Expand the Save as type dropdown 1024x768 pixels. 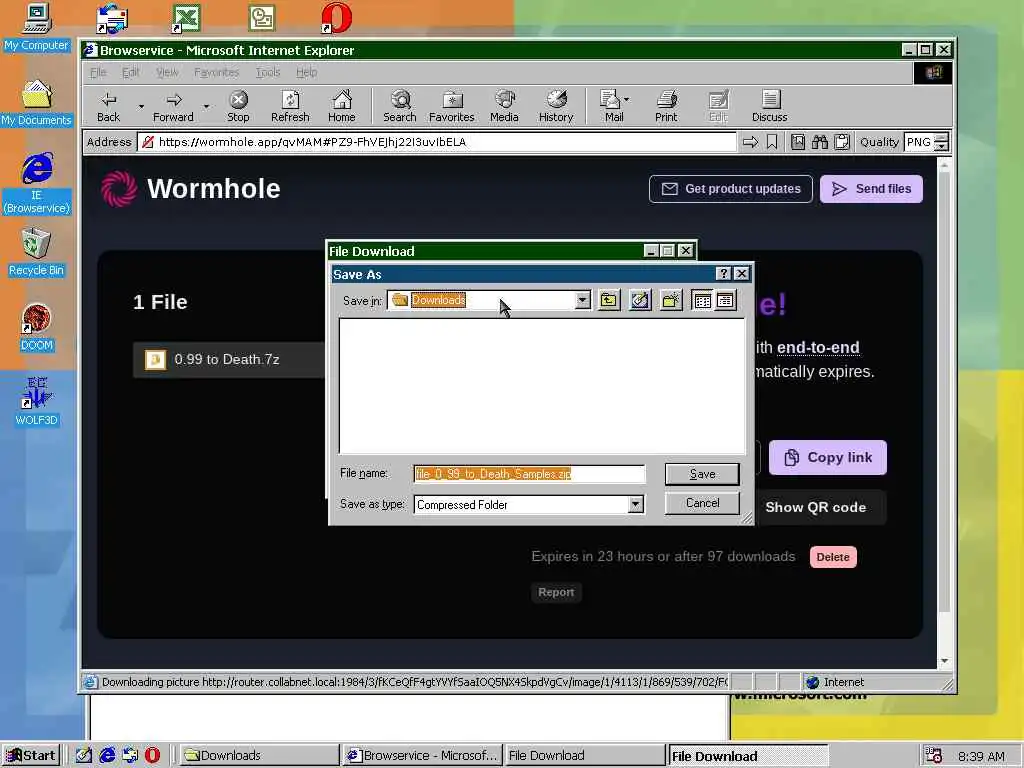click(x=635, y=504)
